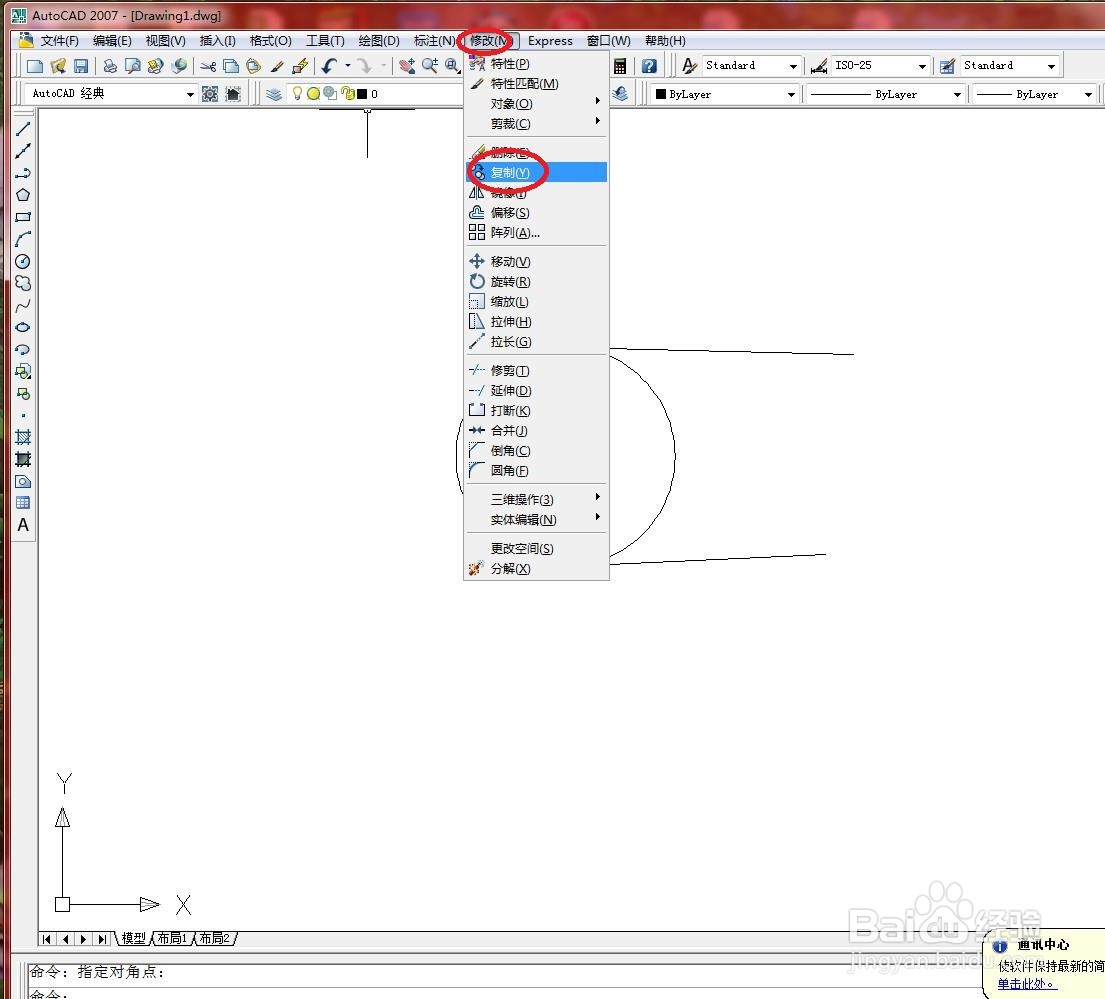Click the black layer 0 color square

[x=362, y=94]
